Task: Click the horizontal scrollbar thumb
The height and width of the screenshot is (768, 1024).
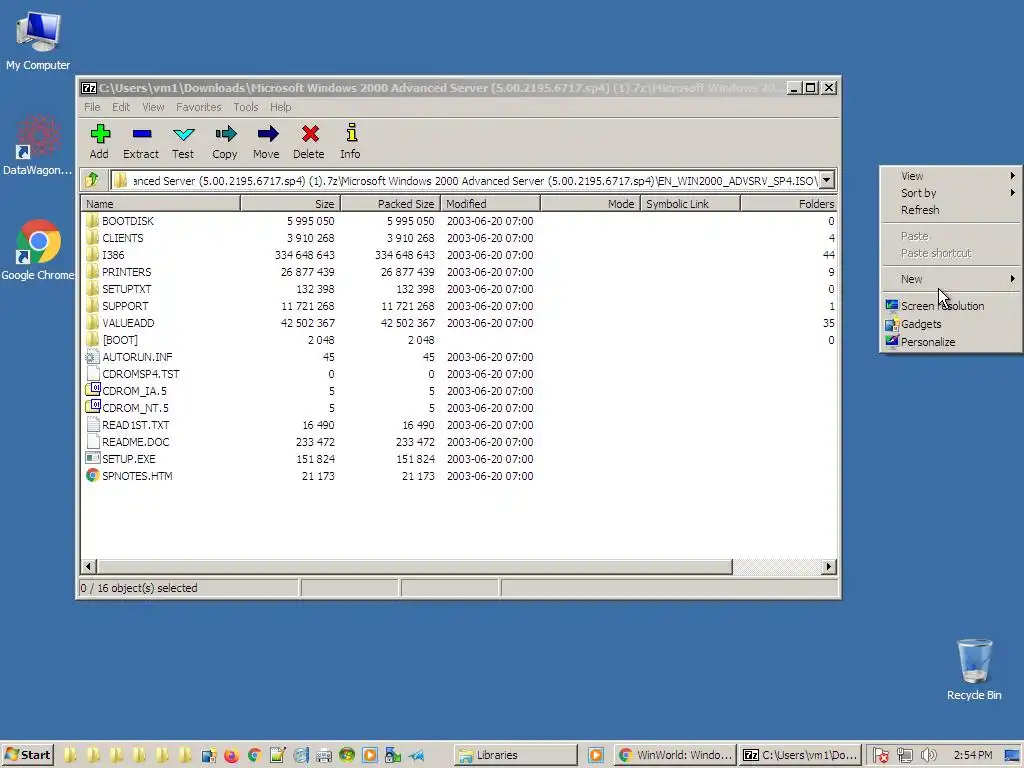Action: click(x=415, y=566)
